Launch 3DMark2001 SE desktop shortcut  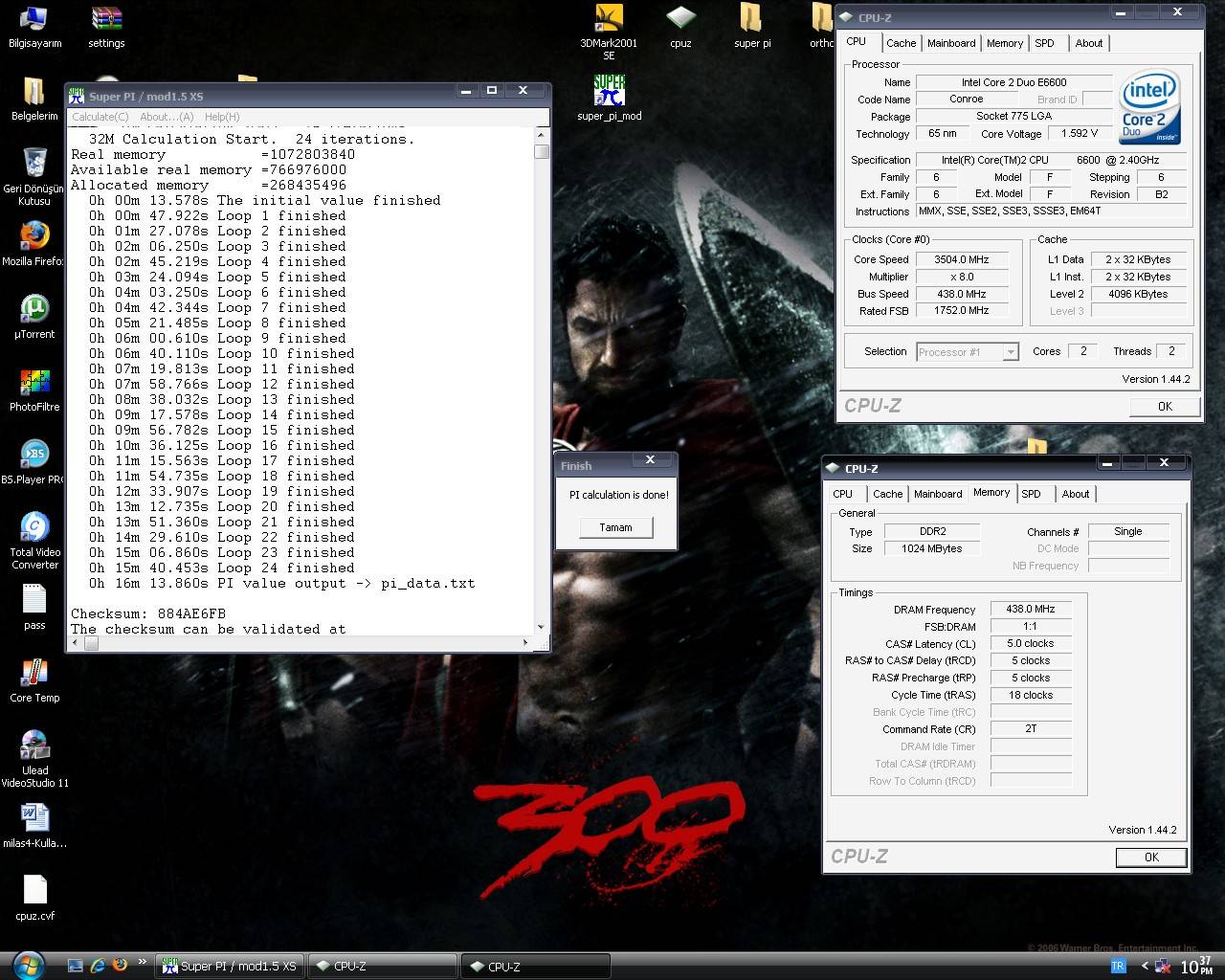tap(609, 33)
